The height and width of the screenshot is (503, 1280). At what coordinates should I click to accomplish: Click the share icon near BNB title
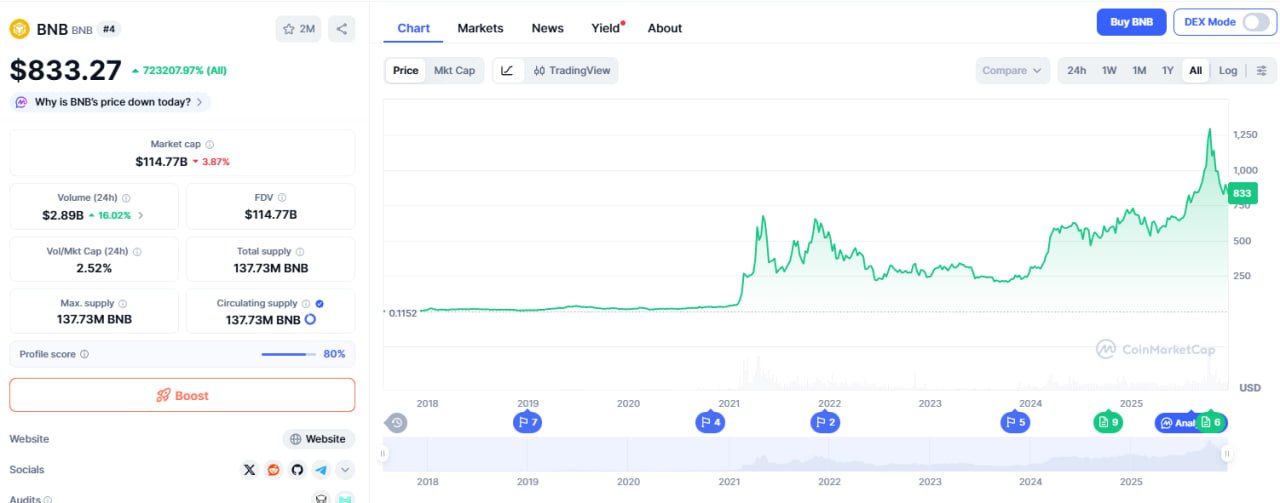coord(342,29)
